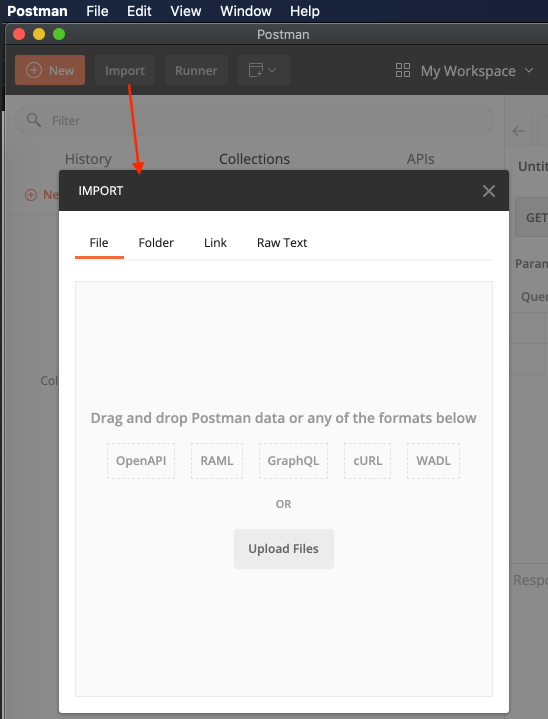The width and height of the screenshot is (548, 719).
Task: Close the Import dialog with the X
Action: pyautogui.click(x=489, y=191)
